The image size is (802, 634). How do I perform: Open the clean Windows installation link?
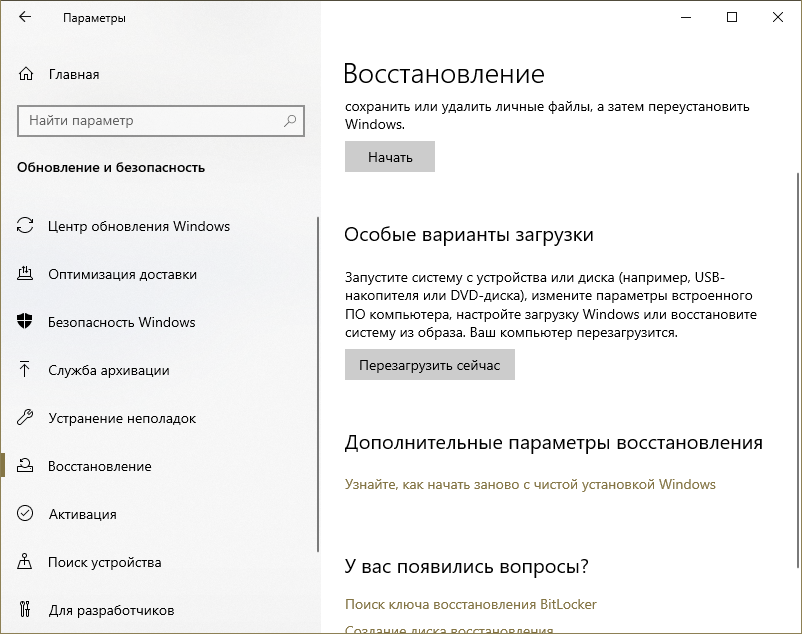coord(530,484)
